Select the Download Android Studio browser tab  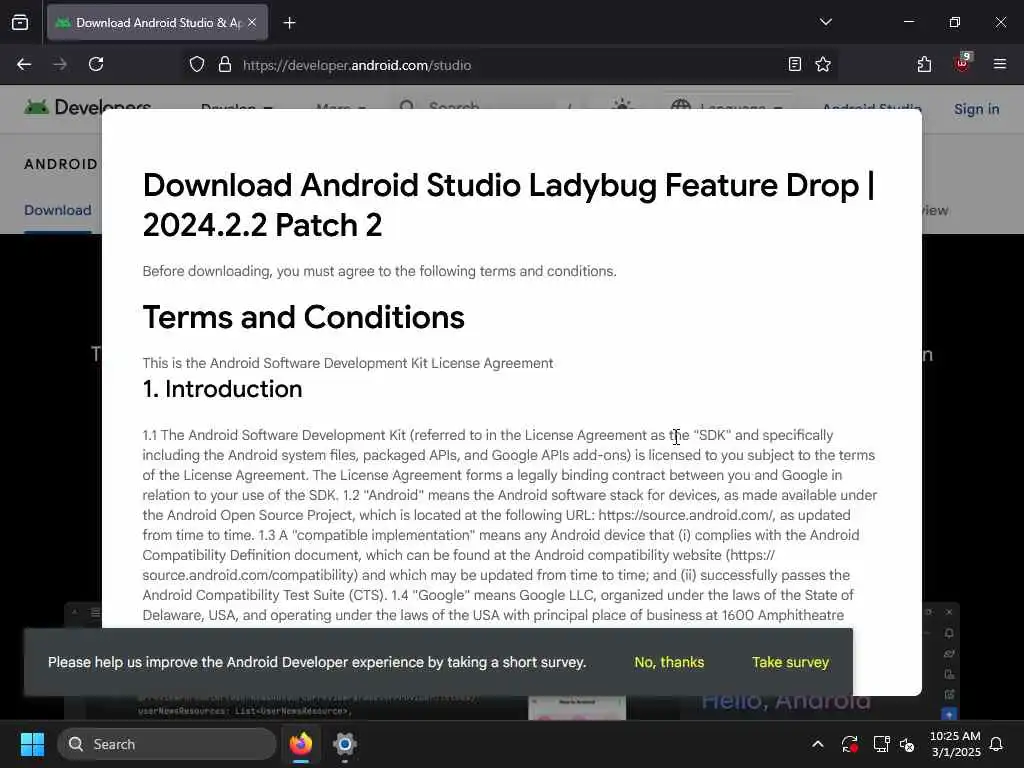(157, 23)
